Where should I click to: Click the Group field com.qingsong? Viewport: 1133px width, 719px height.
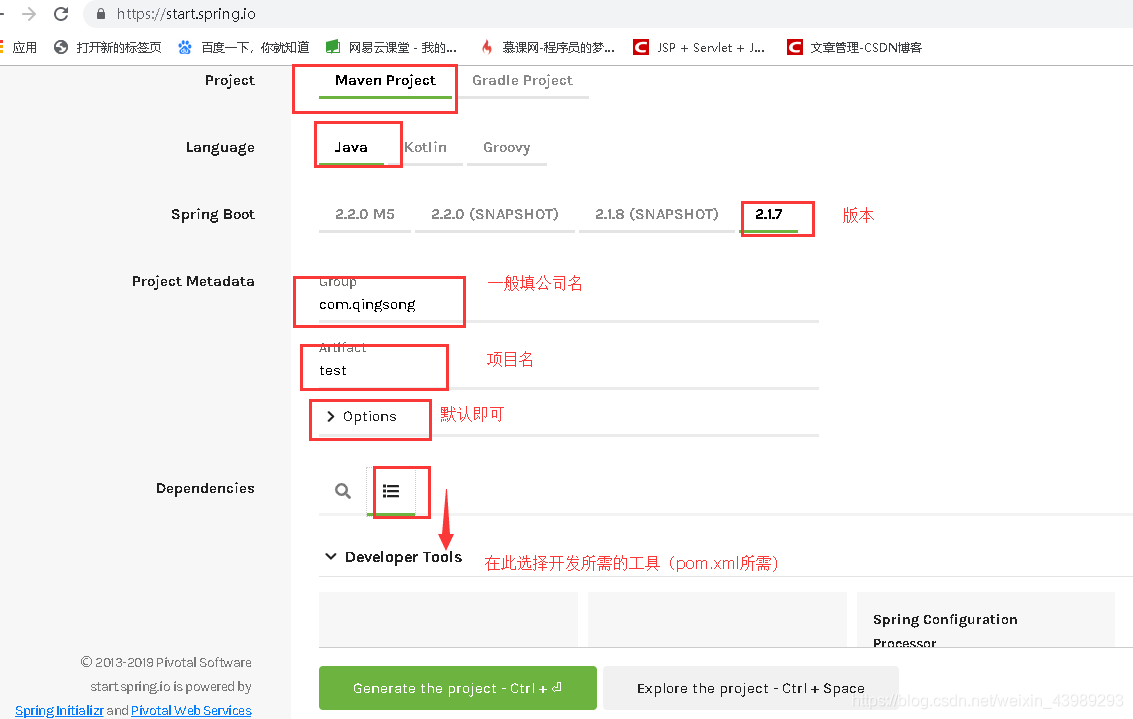pyautogui.click(x=569, y=304)
